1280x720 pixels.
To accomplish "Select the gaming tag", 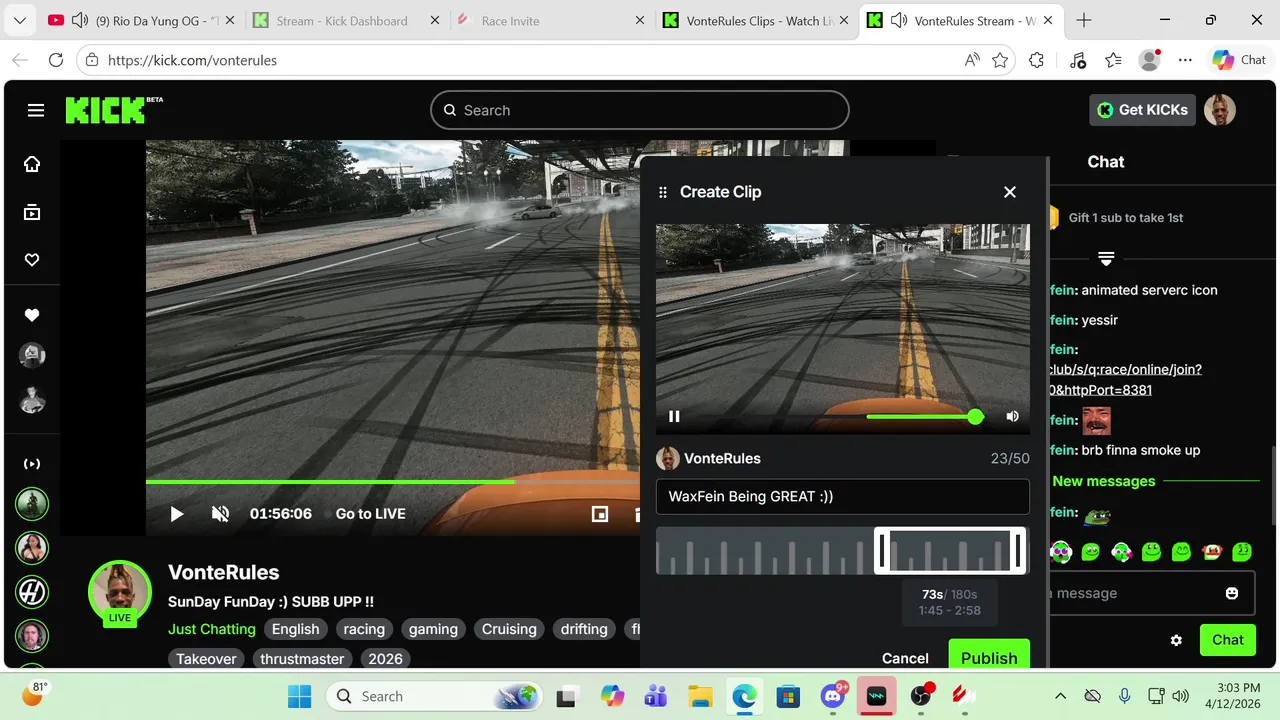I will 433,629.
